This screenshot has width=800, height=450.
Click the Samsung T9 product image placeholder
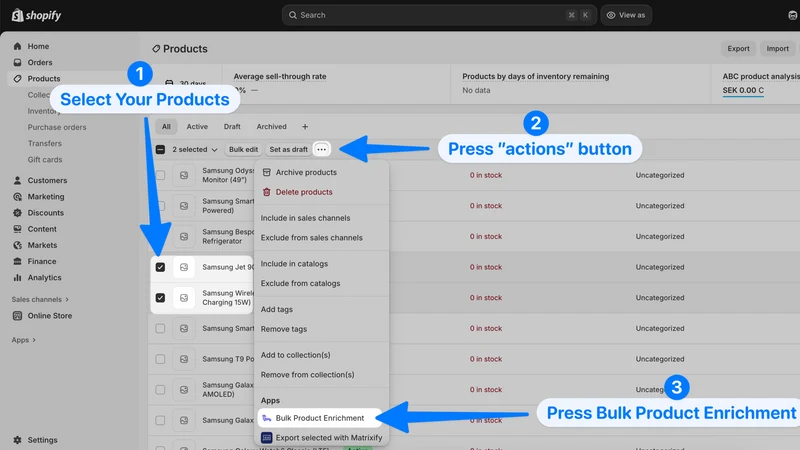[184, 359]
